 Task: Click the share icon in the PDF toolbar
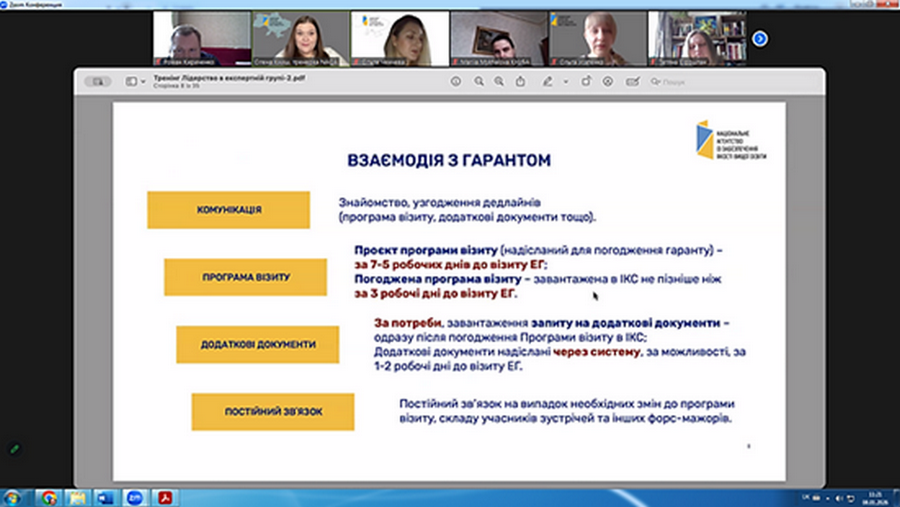[x=520, y=81]
